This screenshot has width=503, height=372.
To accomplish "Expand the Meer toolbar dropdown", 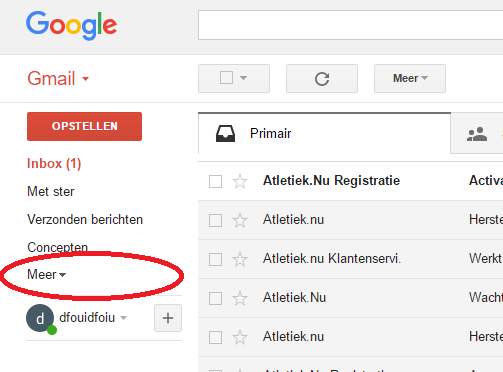I will point(410,78).
